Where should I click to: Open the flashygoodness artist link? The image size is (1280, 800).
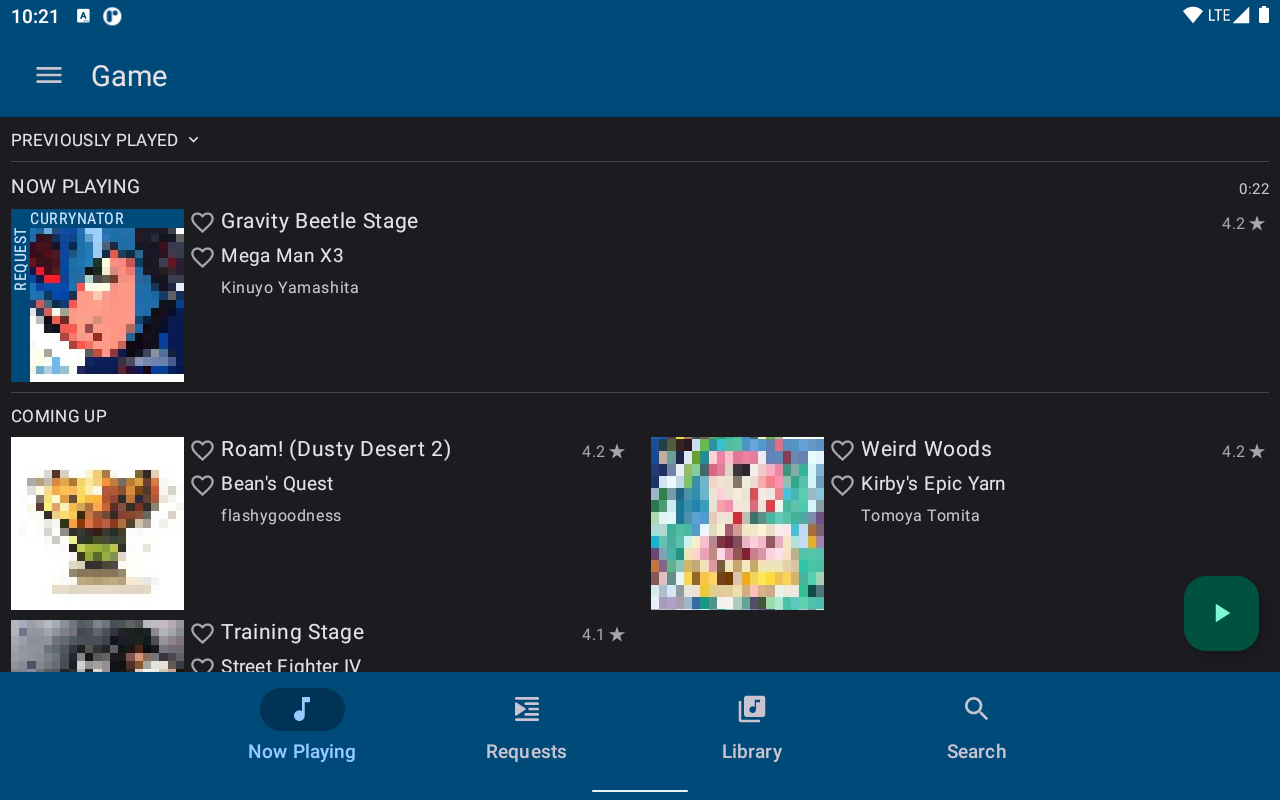coord(281,516)
